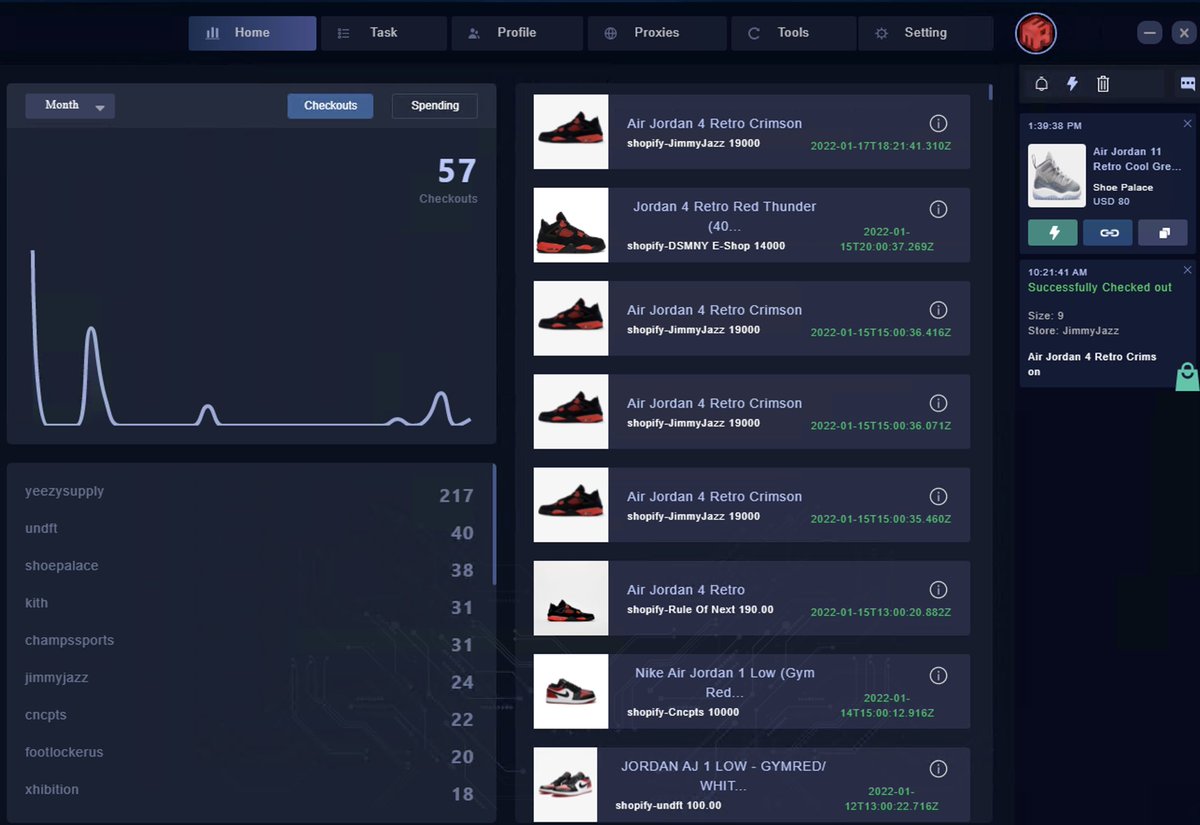Open info for Crimson checkout at 15:00:36.071Z

tap(938, 403)
